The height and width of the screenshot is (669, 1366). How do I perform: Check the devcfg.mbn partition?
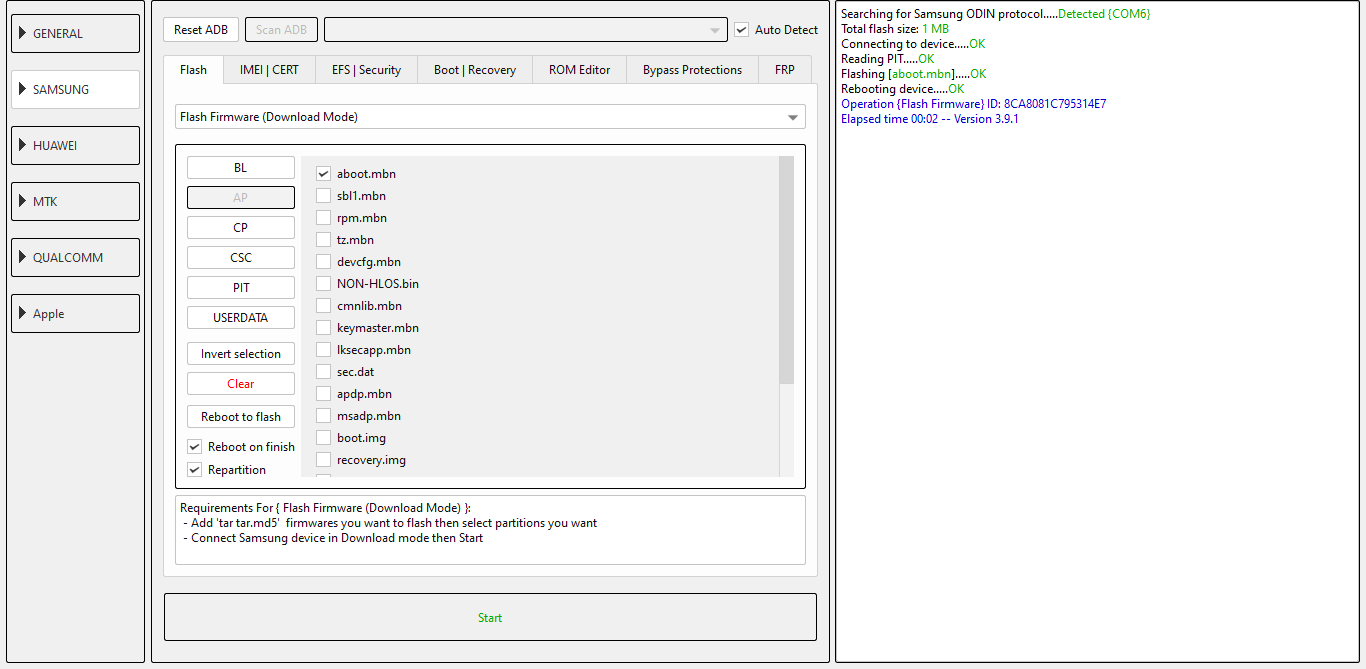click(x=323, y=262)
